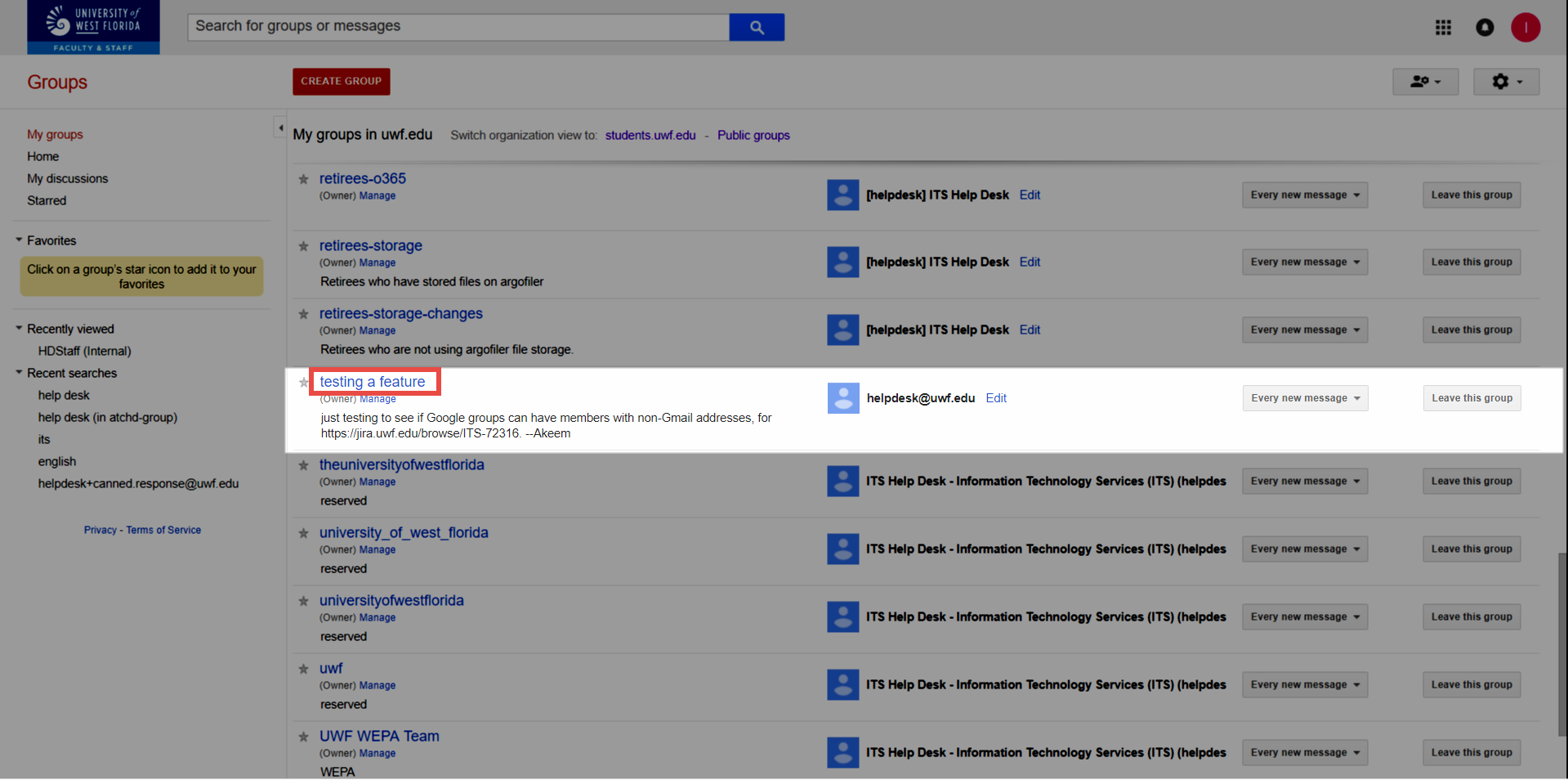Click profile avatar in theuniversityofwestflorida row
The image size is (1568, 780).
[843, 481]
